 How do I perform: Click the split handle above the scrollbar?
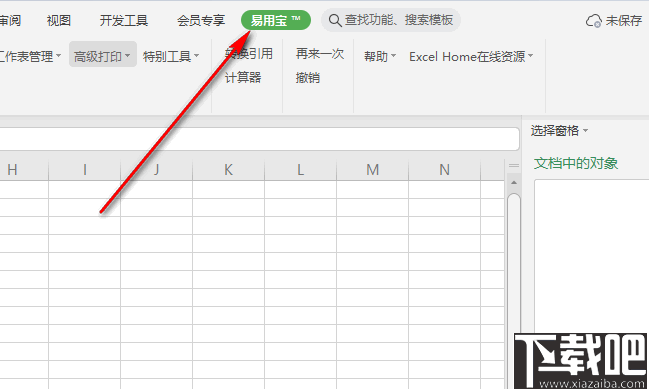(x=514, y=166)
